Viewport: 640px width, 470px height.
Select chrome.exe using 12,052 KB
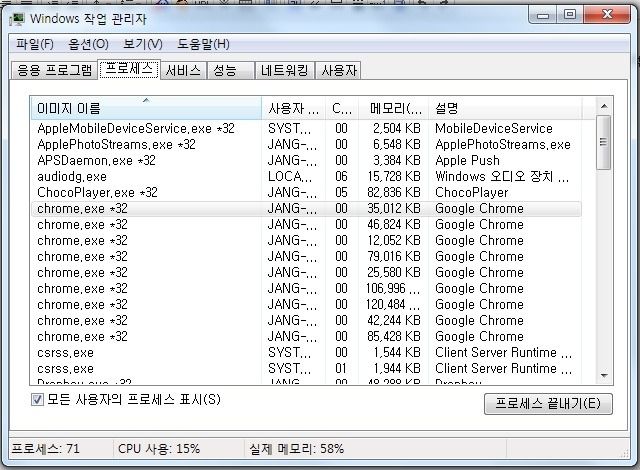[x=306, y=240]
